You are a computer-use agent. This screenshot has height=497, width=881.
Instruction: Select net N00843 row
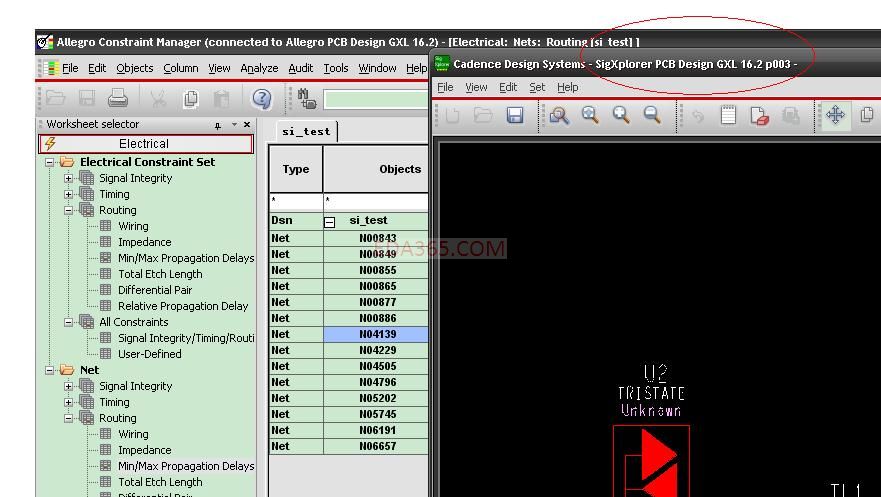376,238
